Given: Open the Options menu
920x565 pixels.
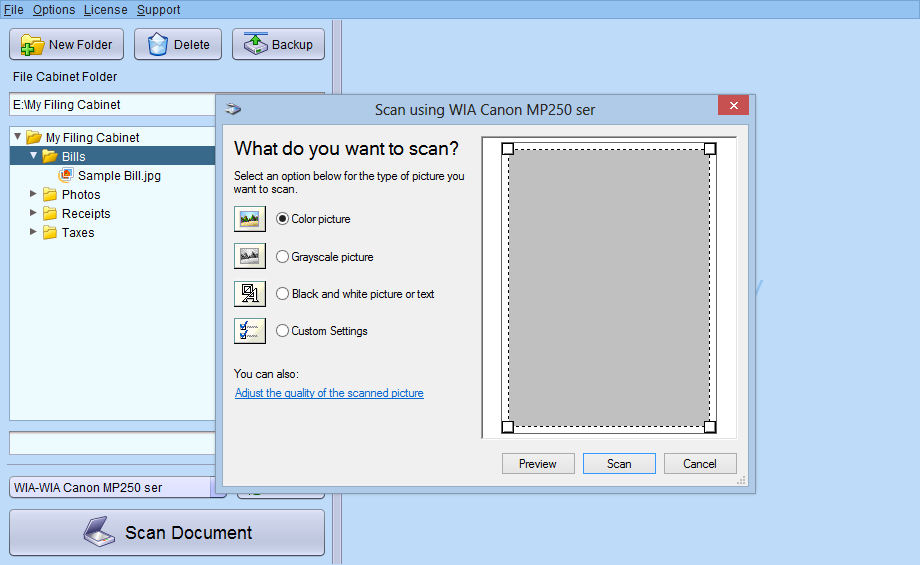Looking at the screenshot, I should click(54, 9).
